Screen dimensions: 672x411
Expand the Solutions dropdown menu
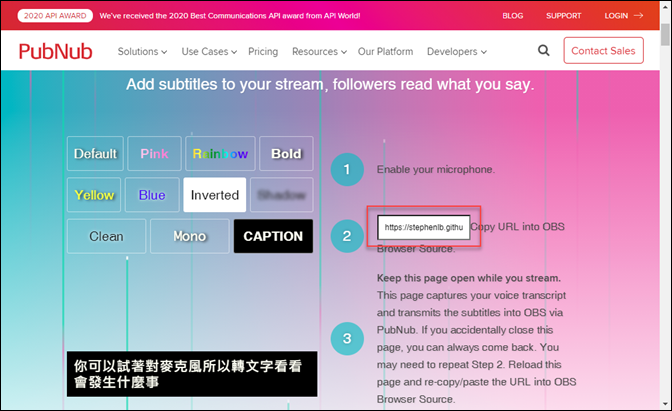(x=142, y=51)
